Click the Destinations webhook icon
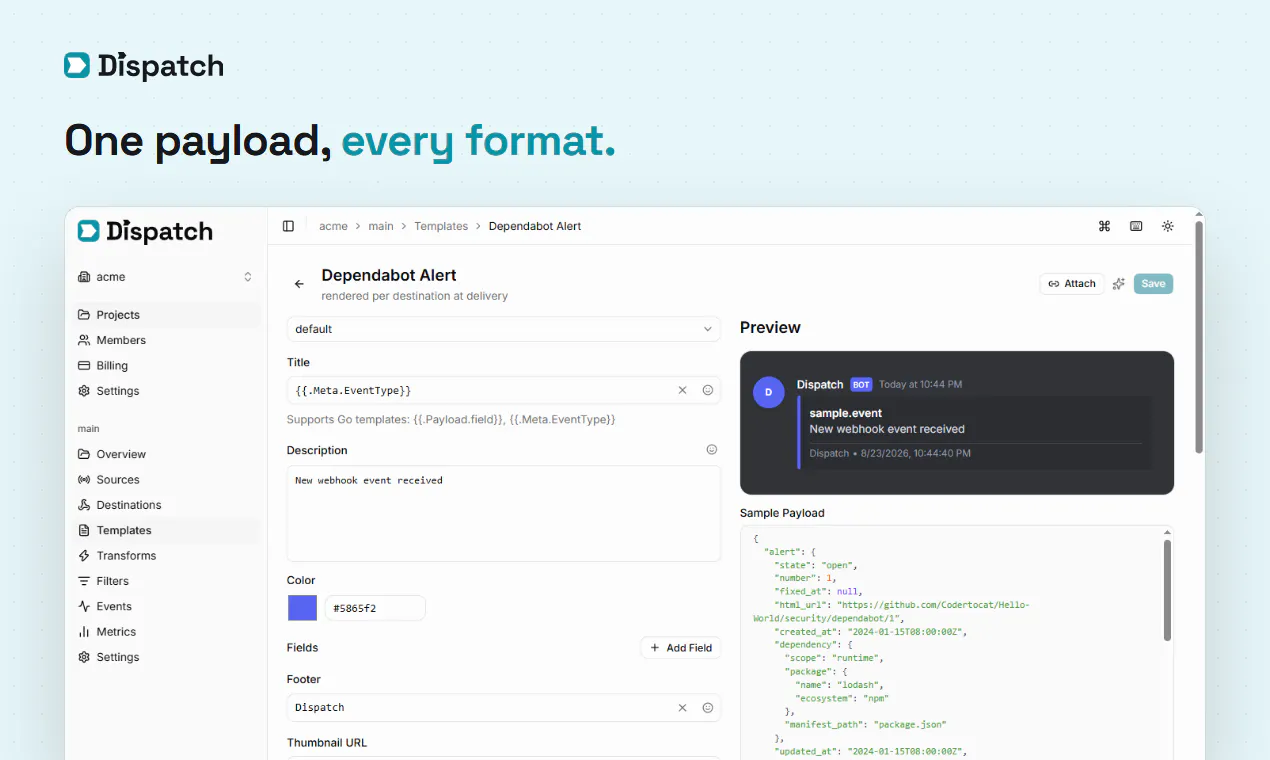The height and width of the screenshot is (760, 1270). point(84,505)
